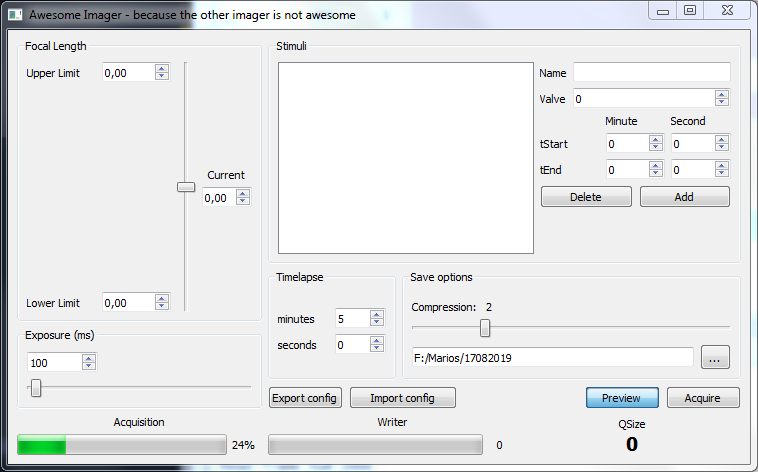Click the Lower Limit value field
The height and width of the screenshot is (472, 758).
(x=129, y=303)
